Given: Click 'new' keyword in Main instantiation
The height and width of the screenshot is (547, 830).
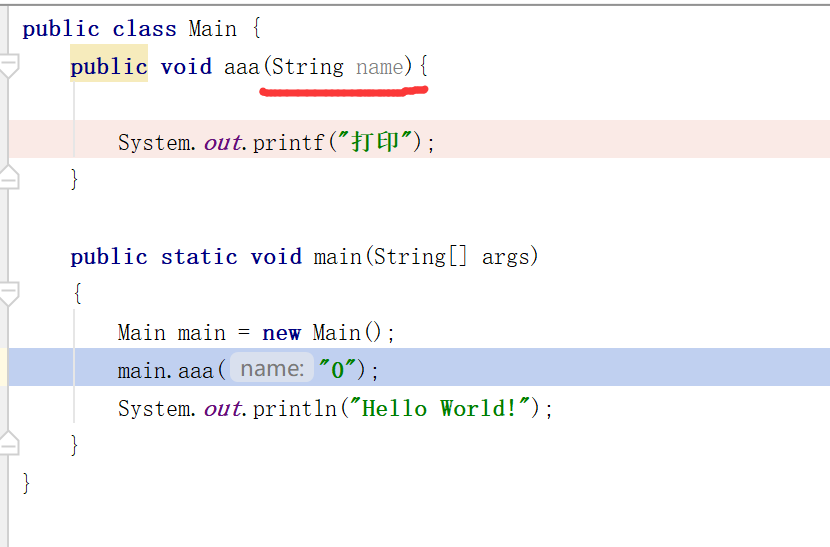Looking at the screenshot, I should tap(282, 333).
